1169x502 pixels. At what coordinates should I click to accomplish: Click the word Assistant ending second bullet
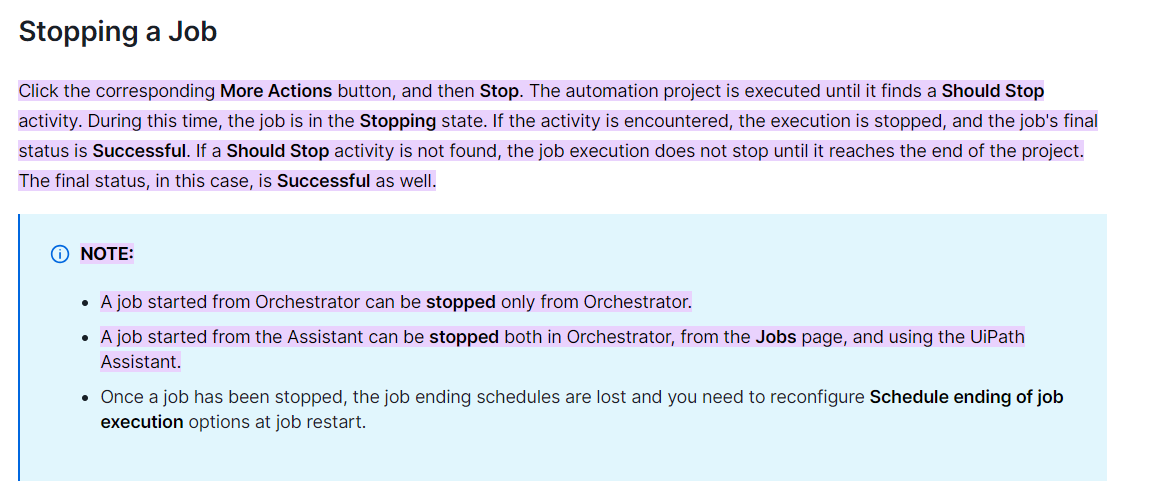[140, 362]
